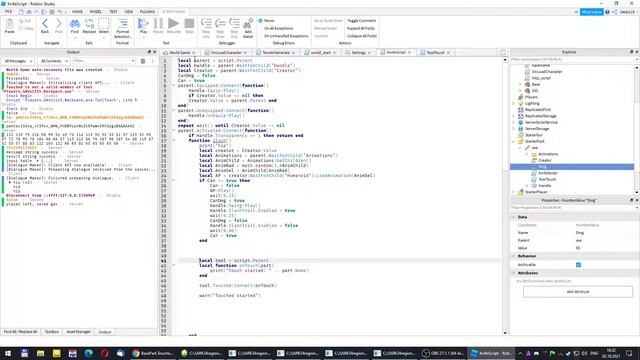Expand the ServerScriptService node in Explorer
Image resolution: width=640 pixels, height=360 pixels.
click(x=513, y=122)
